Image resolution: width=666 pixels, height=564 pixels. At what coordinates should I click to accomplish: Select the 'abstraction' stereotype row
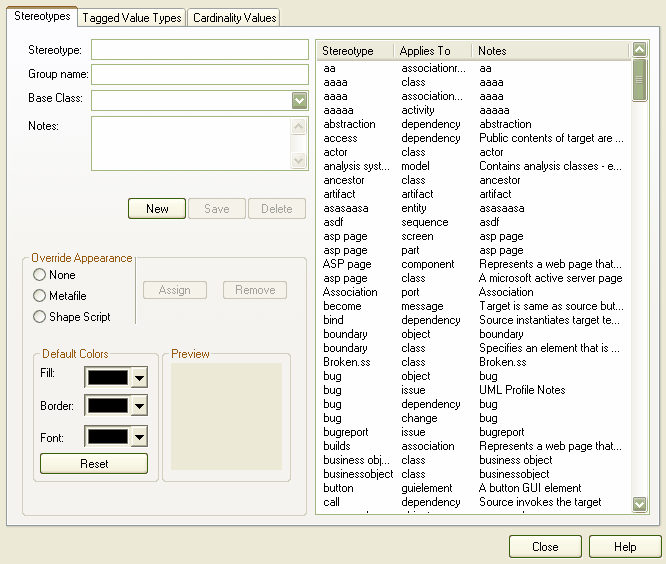(474, 124)
